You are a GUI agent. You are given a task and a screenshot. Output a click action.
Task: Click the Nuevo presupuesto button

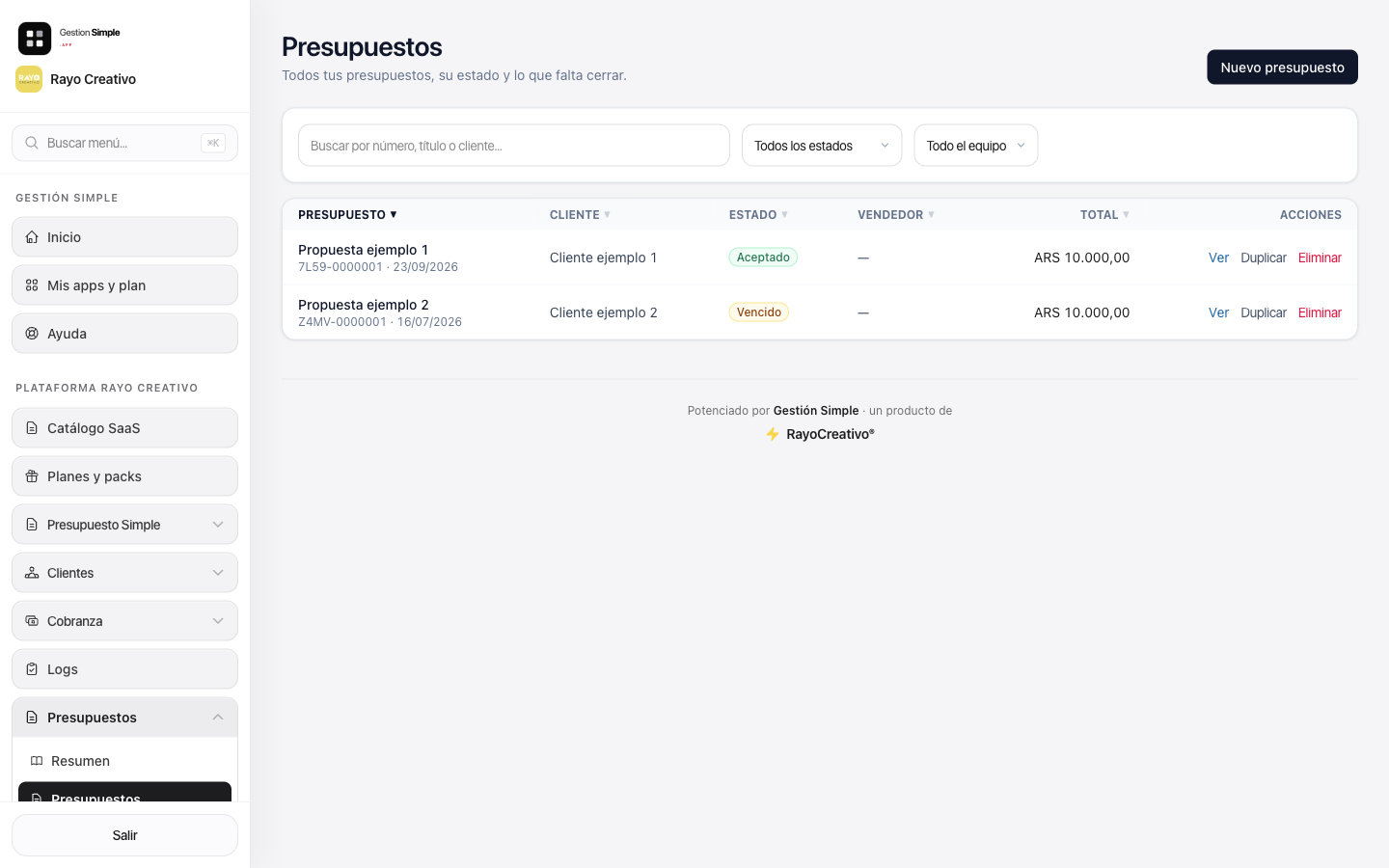[1282, 68]
